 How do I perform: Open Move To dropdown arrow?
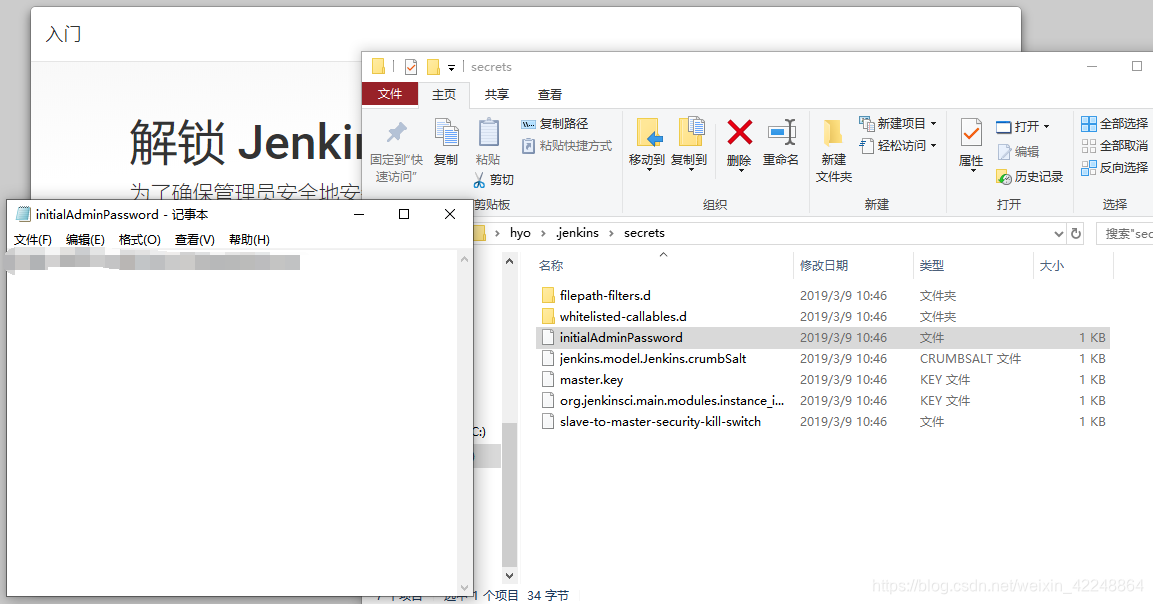(649, 171)
